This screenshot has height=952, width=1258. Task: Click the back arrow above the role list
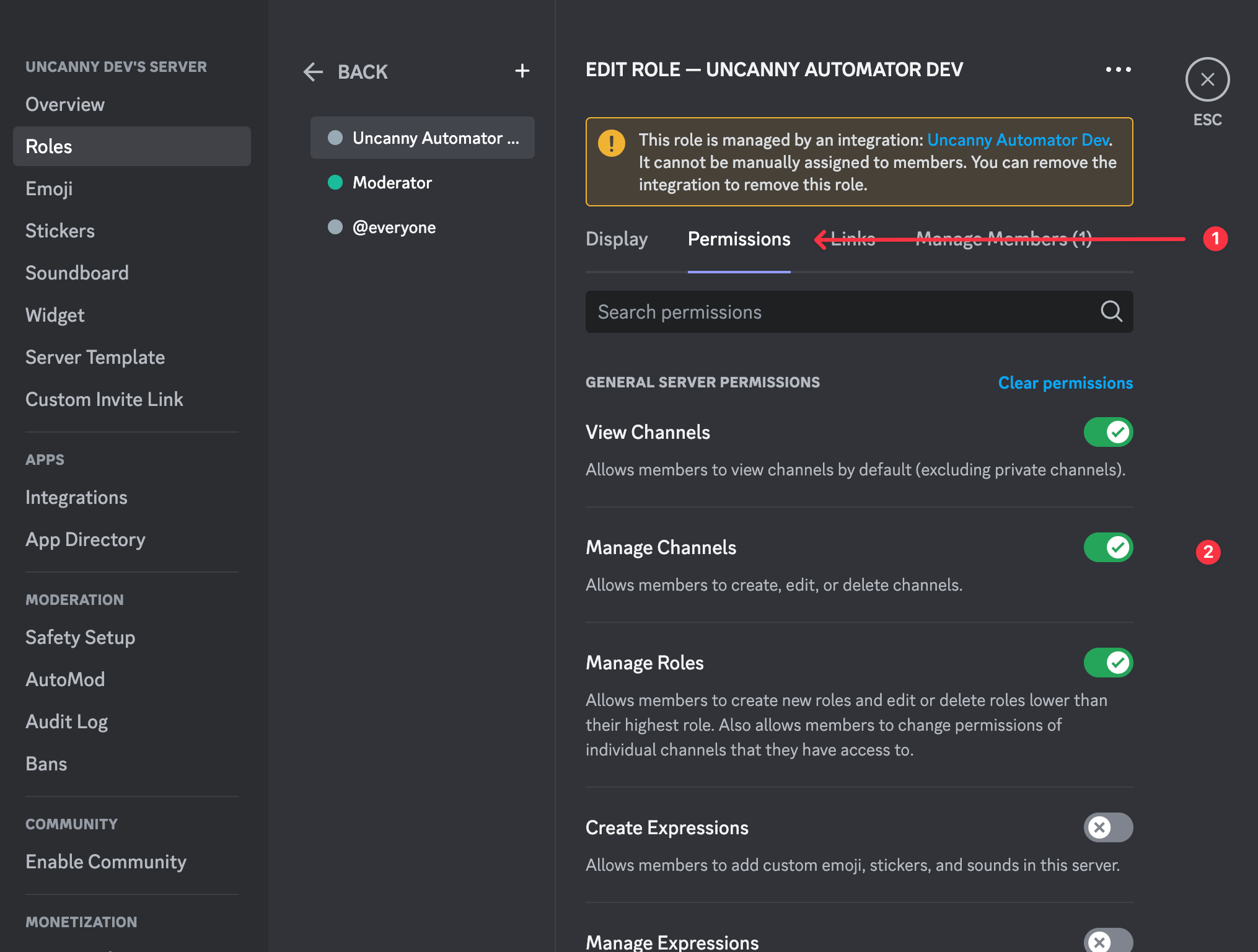(313, 72)
